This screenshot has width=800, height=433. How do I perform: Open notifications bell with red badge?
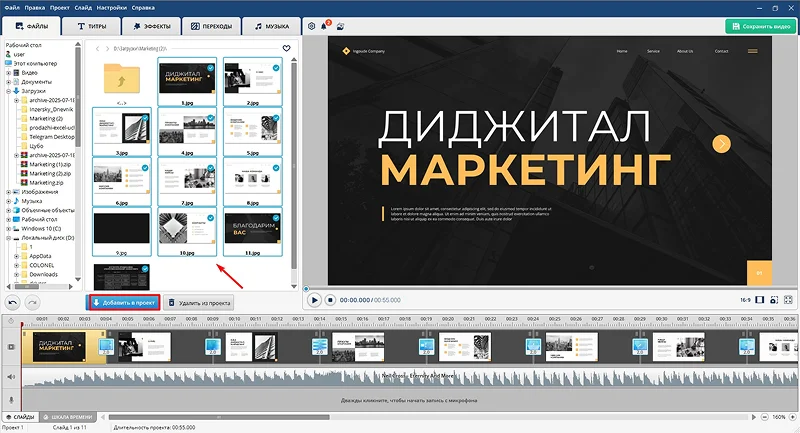324,26
